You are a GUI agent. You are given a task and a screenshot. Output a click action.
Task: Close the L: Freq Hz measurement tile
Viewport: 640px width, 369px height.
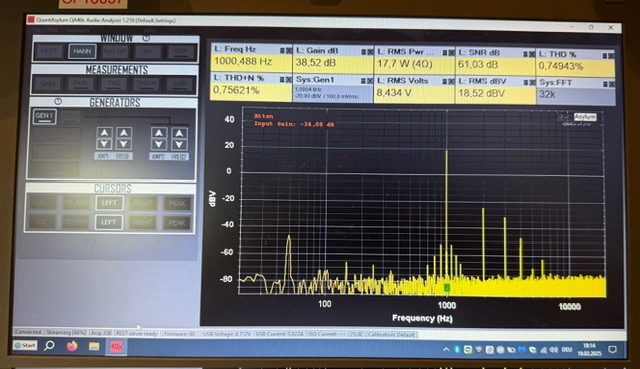tap(289, 51)
